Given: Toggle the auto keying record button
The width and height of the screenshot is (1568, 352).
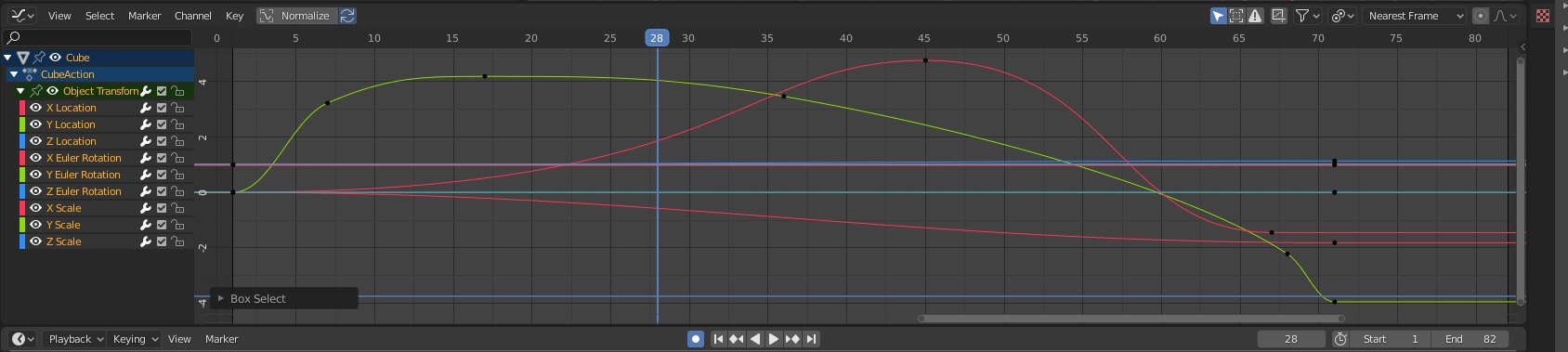Looking at the screenshot, I should (696, 339).
